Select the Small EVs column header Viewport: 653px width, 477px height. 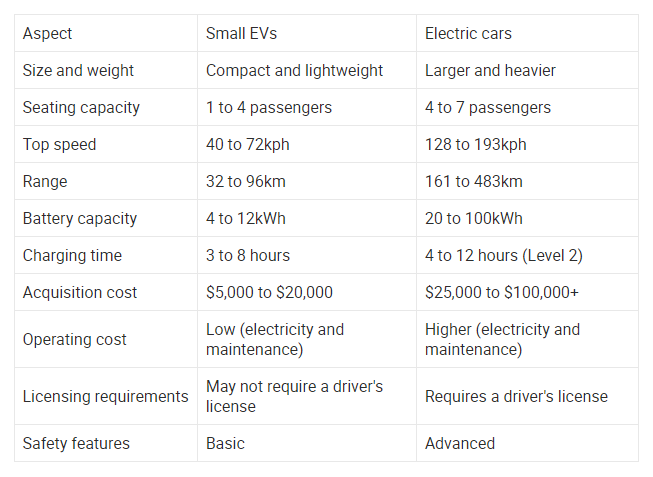(307, 33)
